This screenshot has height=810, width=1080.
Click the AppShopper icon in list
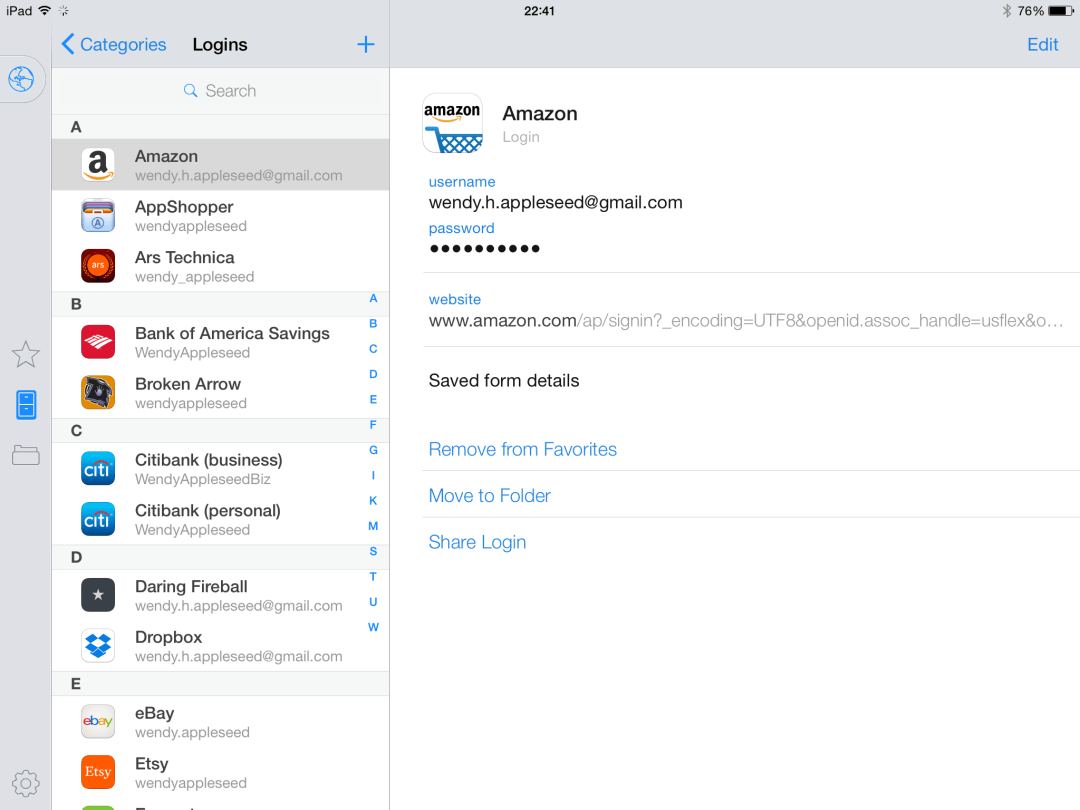click(98, 216)
